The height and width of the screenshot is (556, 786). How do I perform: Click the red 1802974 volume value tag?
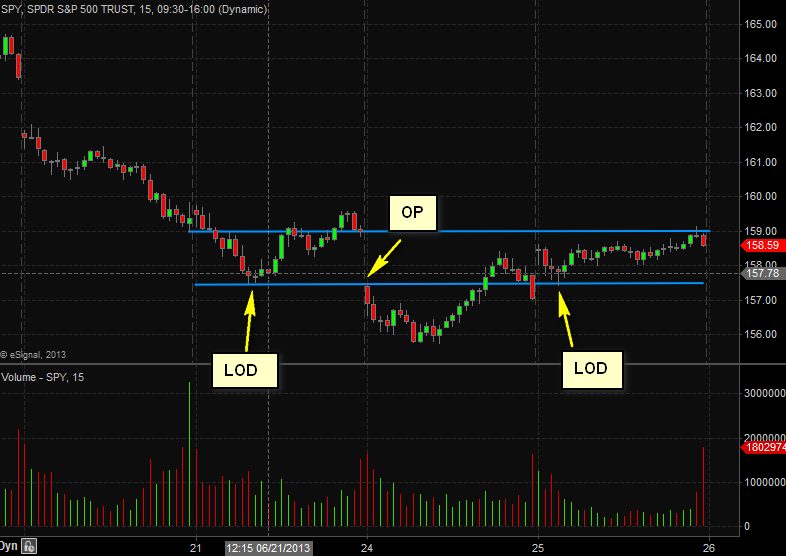(x=763, y=447)
